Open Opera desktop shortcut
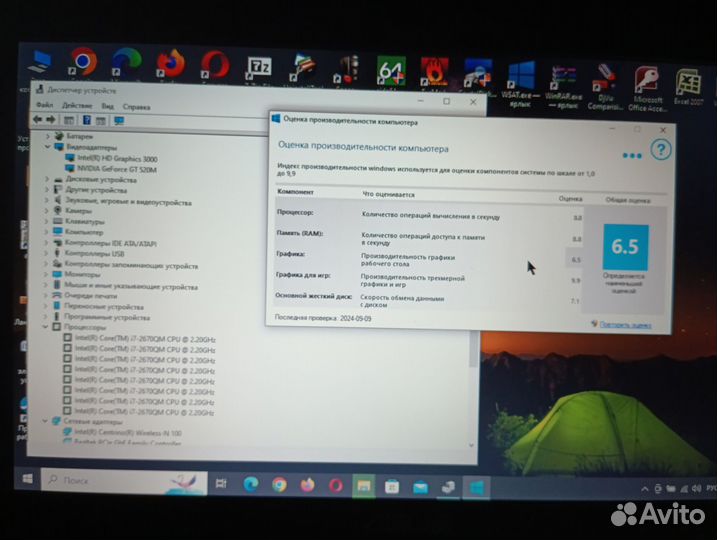Viewport: 717px width, 540px height. 215,65
